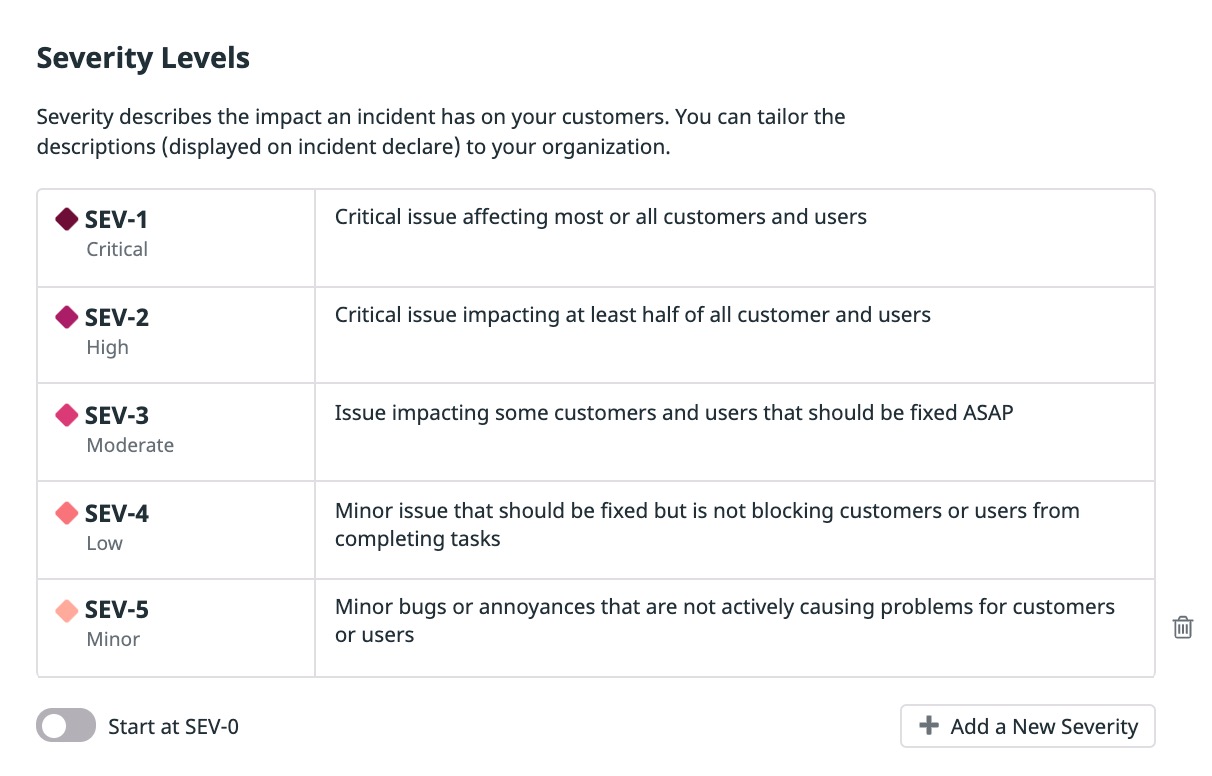Click the Low label under SEV-4

[x=104, y=543]
